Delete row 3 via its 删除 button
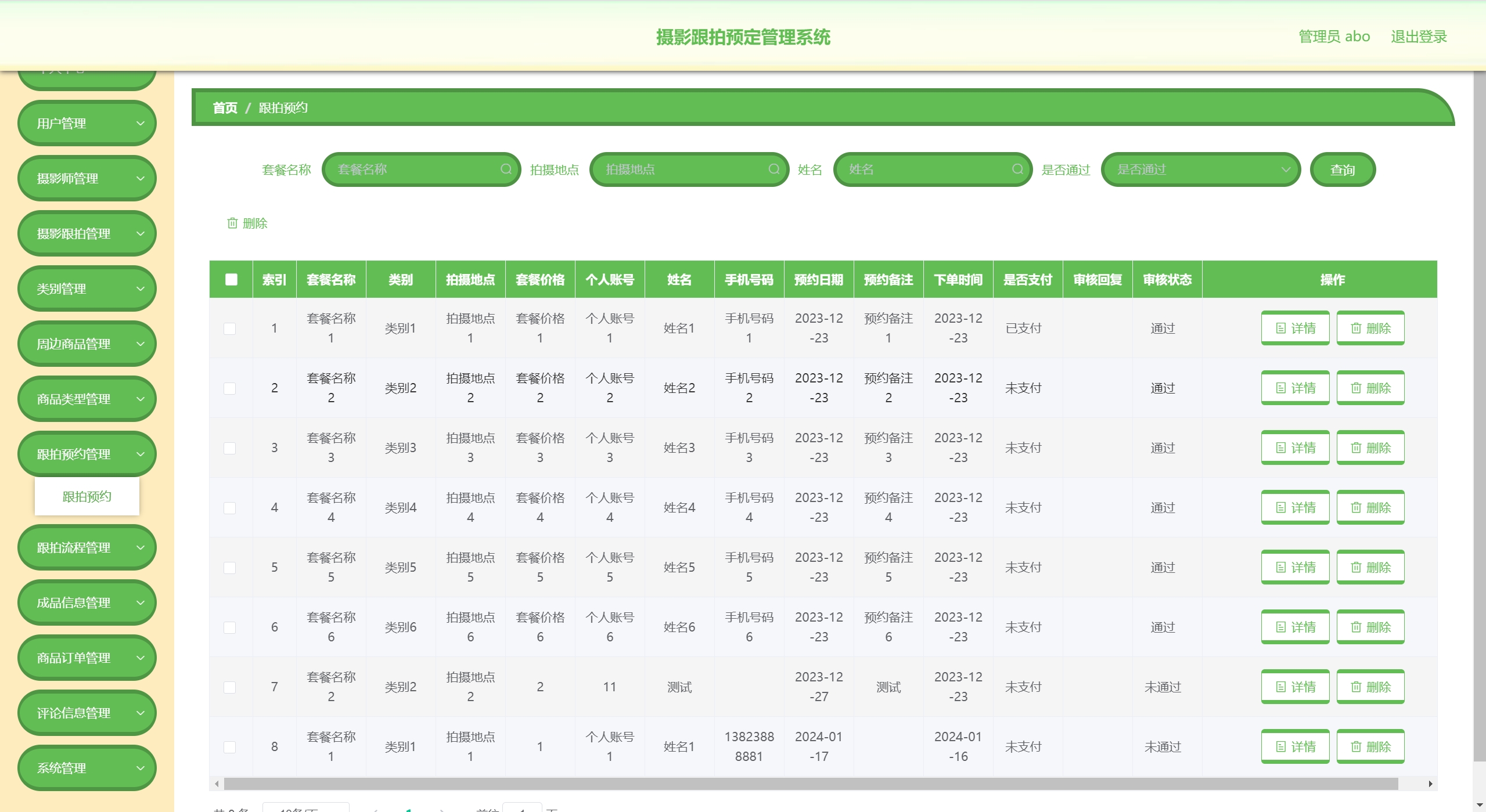1486x812 pixels. (1370, 447)
